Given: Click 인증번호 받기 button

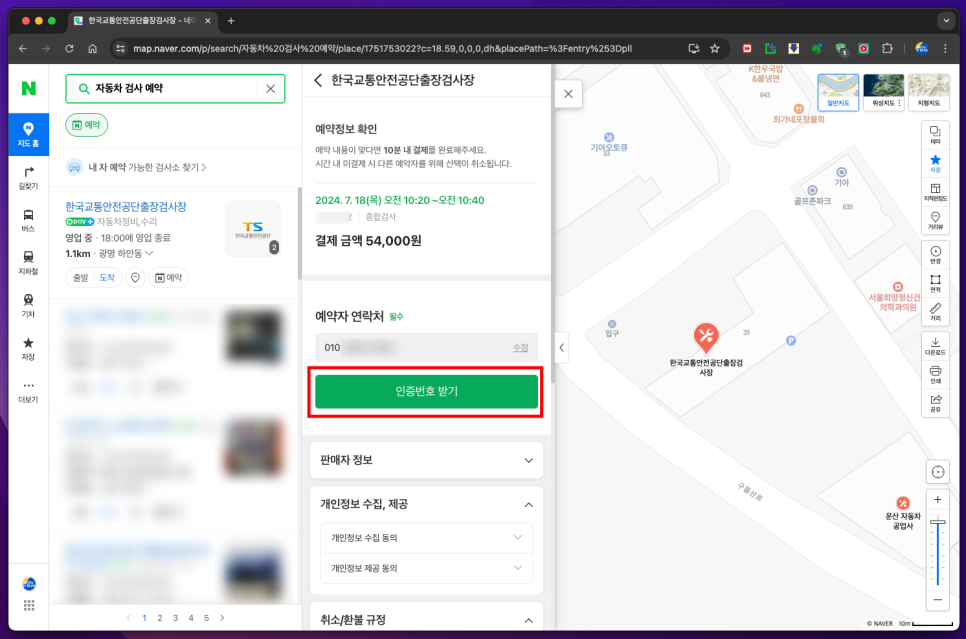Looking at the screenshot, I should [x=426, y=391].
